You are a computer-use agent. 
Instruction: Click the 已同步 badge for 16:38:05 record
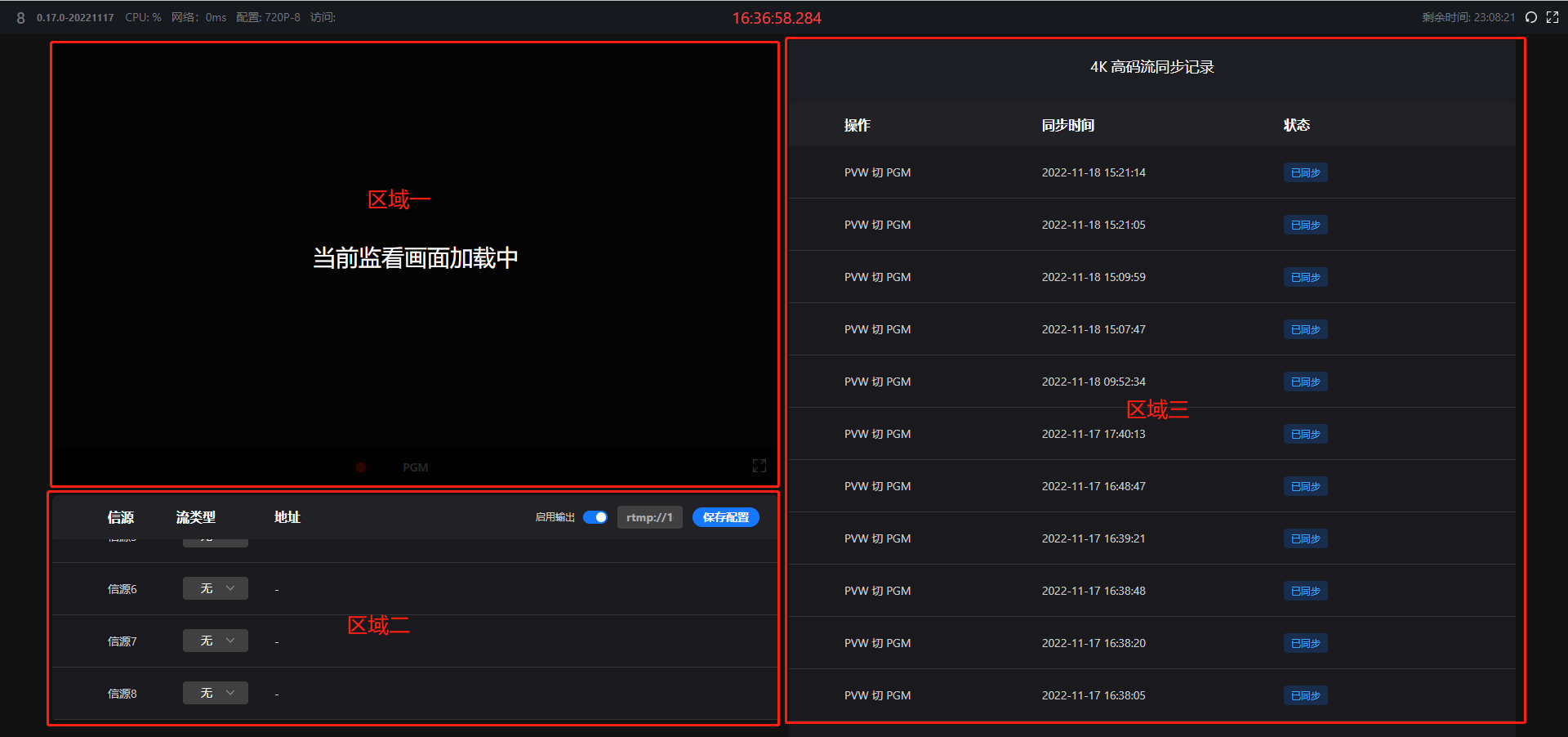click(x=1305, y=695)
